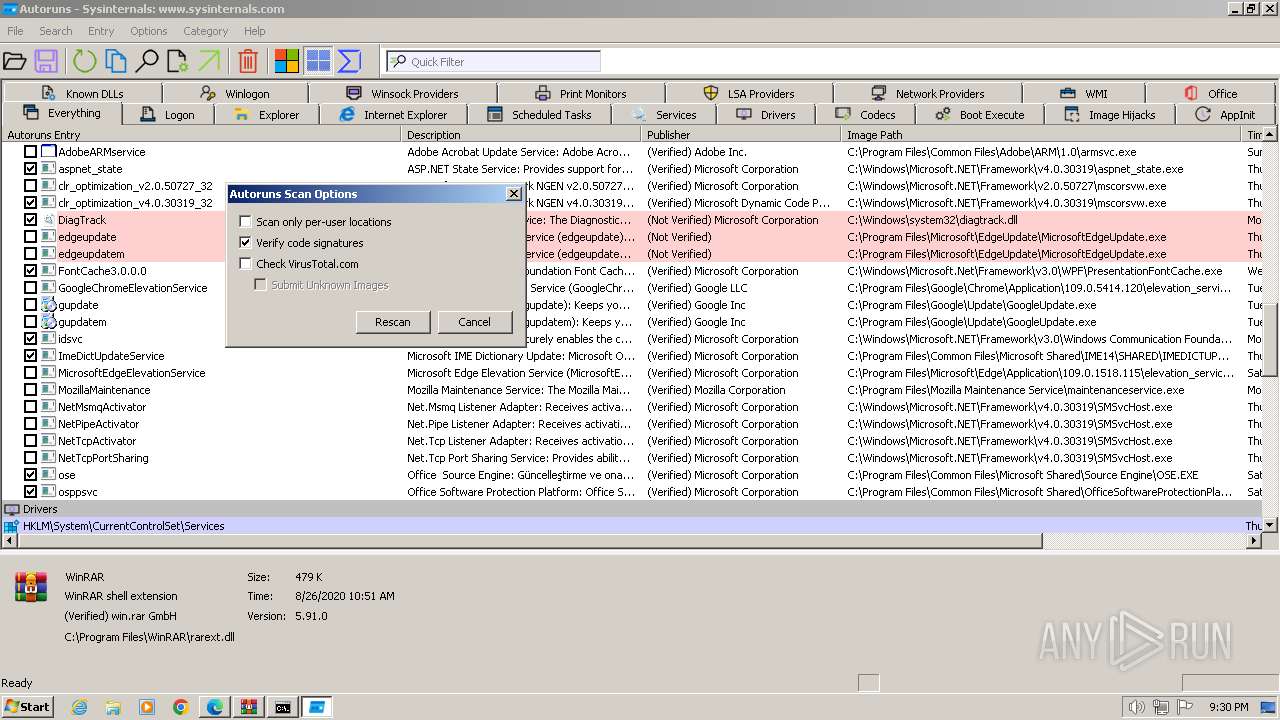This screenshot has height=720, width=1280.
Task: Click the Sigma VirusTotal toolbar icon
Action: click(349, 62)
